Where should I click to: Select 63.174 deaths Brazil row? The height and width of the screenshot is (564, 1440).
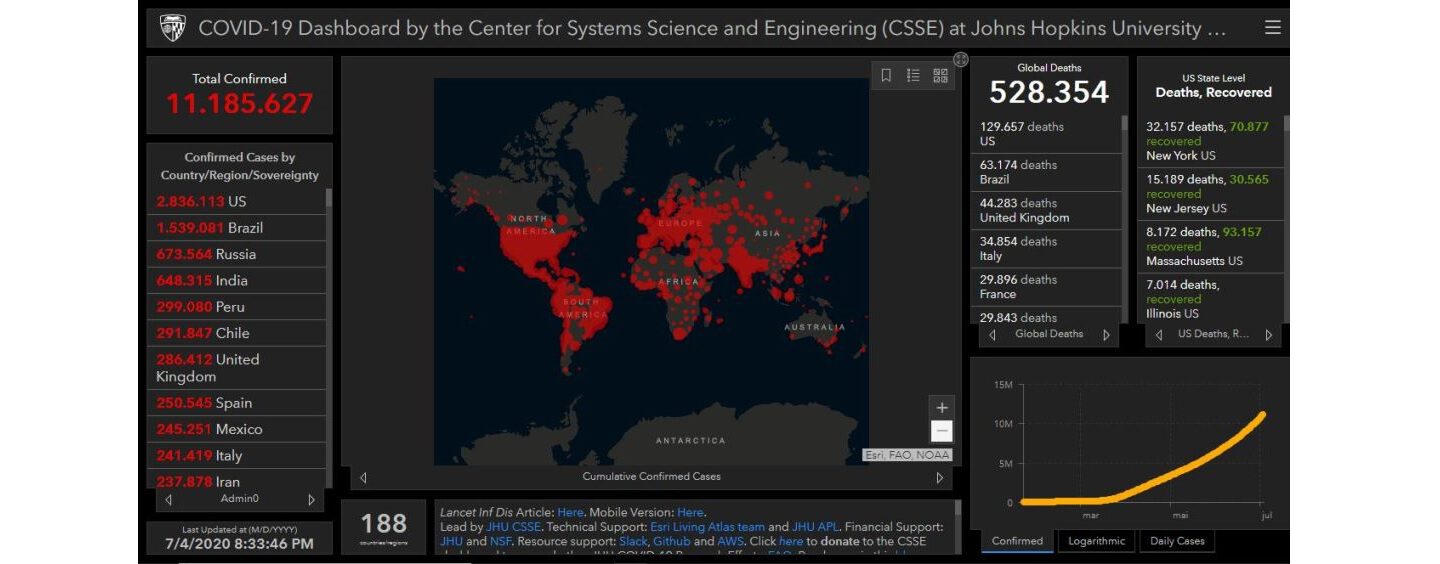pos(1046,172)
